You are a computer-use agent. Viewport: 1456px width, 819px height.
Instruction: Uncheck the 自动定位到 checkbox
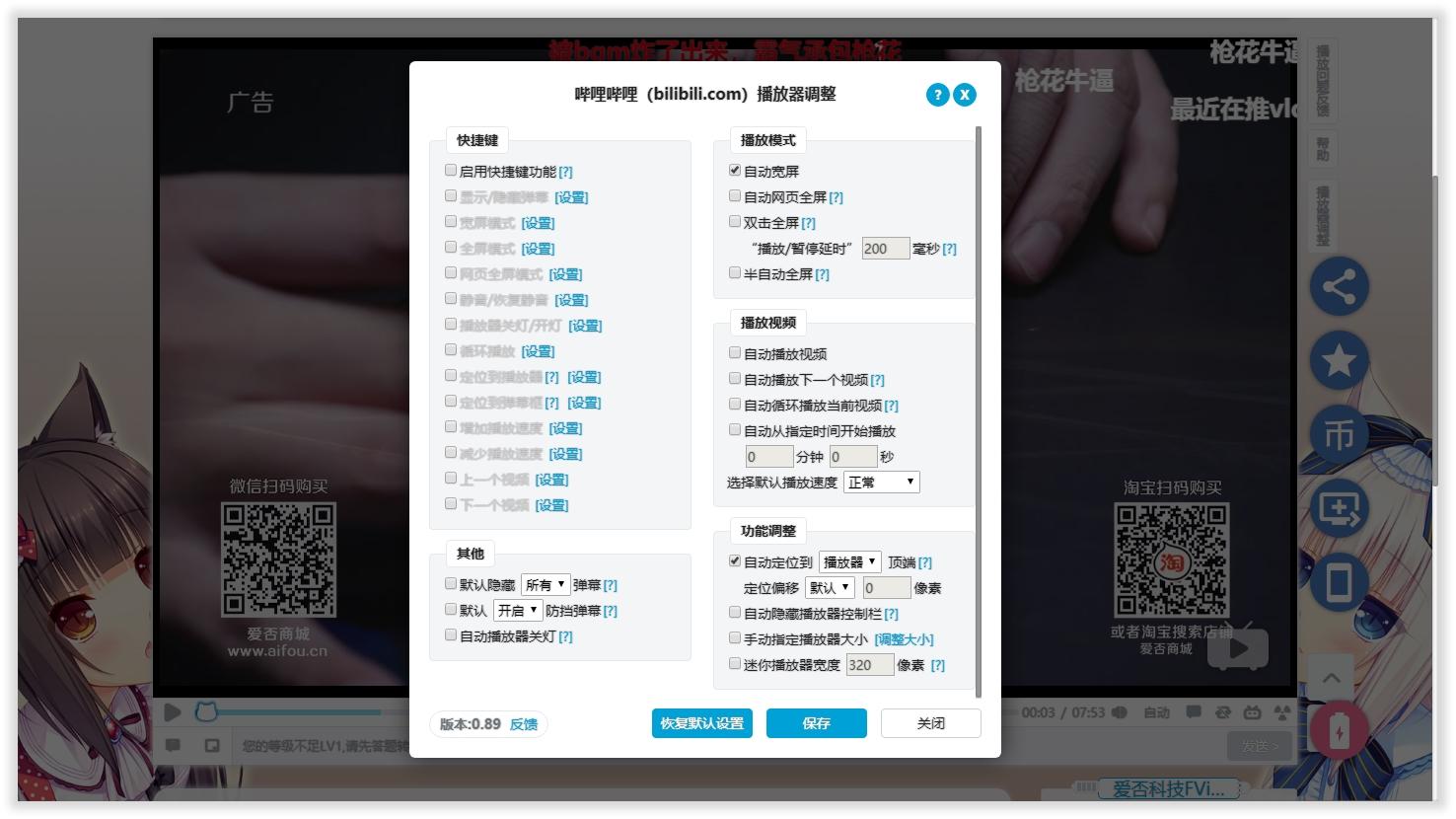pyautogui.click(x=735, y=561)
